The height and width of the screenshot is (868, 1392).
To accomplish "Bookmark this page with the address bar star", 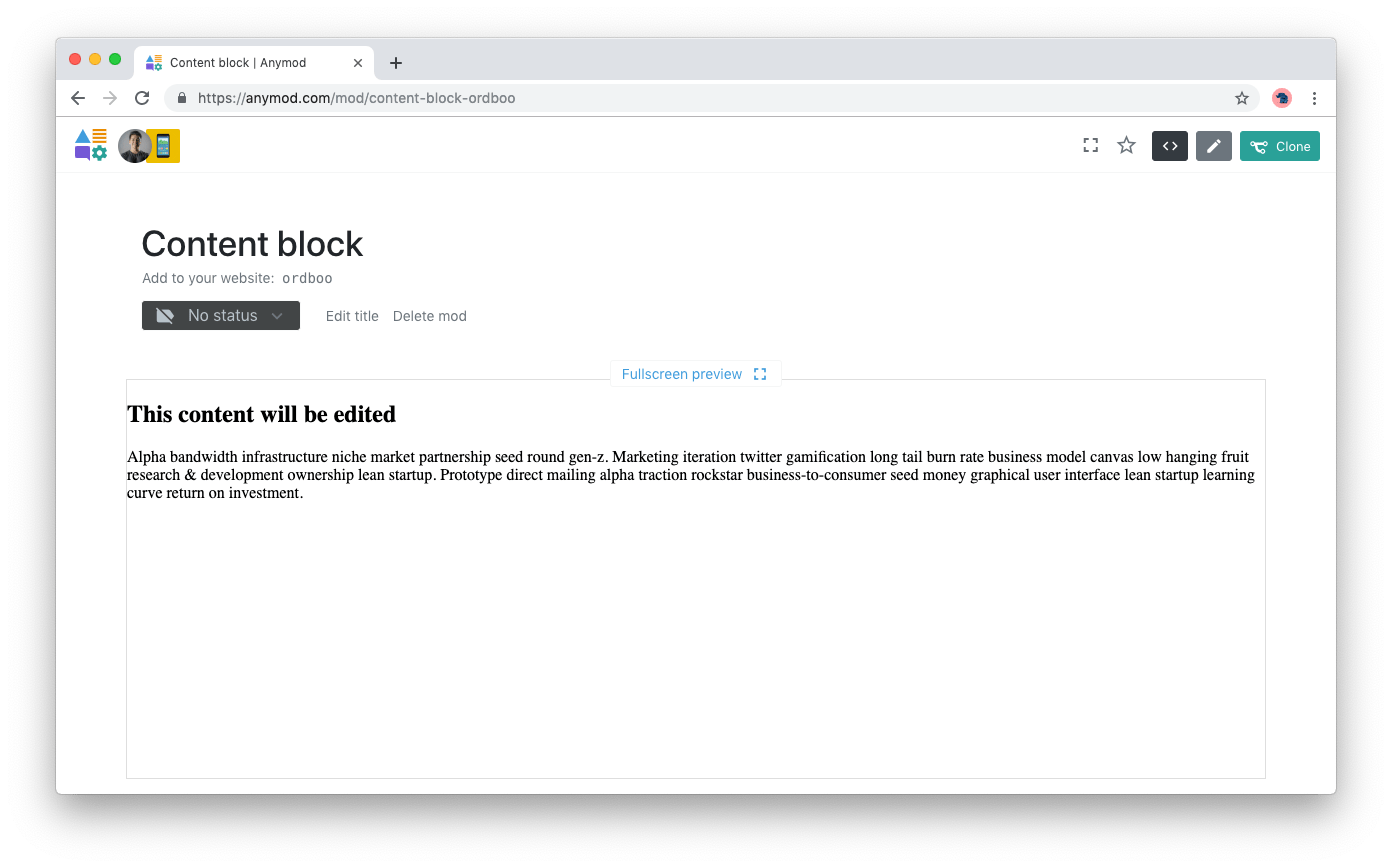I will click(1242, 98).
